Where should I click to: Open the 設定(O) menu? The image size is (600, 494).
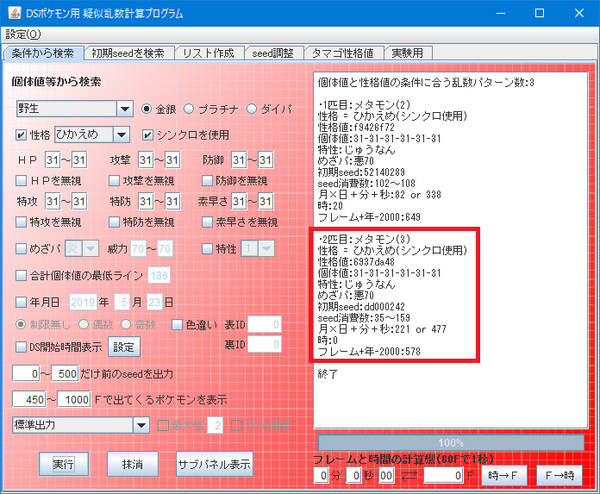click(x=23, y=34)
